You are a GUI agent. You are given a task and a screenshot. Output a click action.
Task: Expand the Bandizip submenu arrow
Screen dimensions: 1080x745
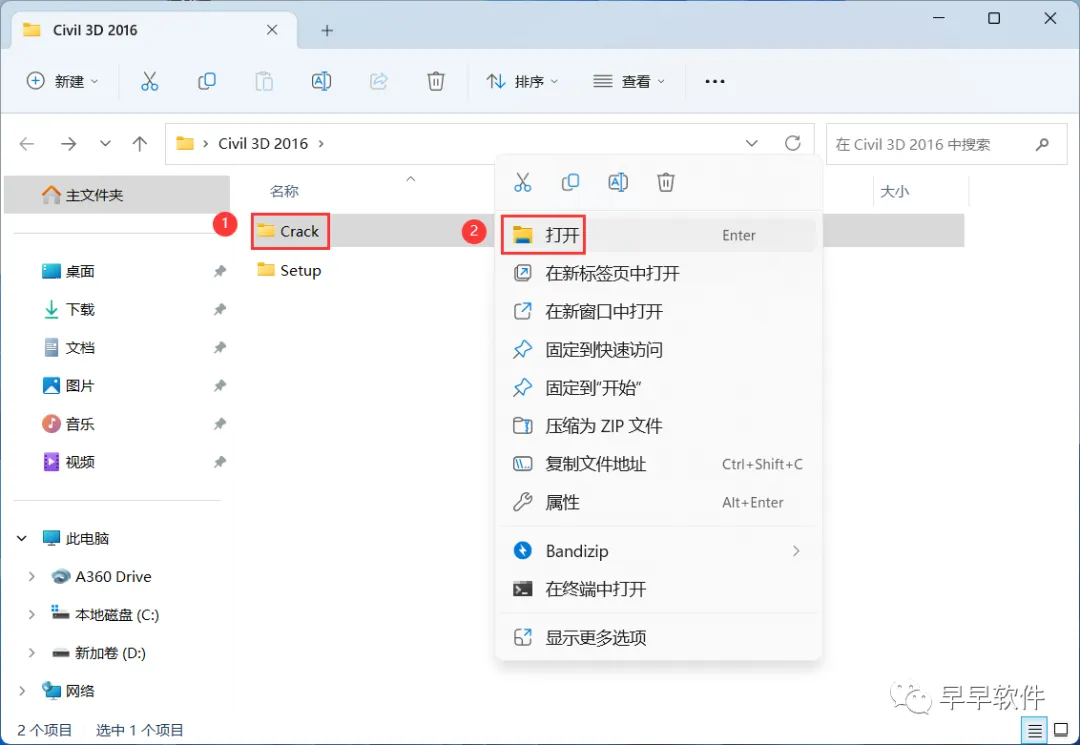tap(796, 551)
